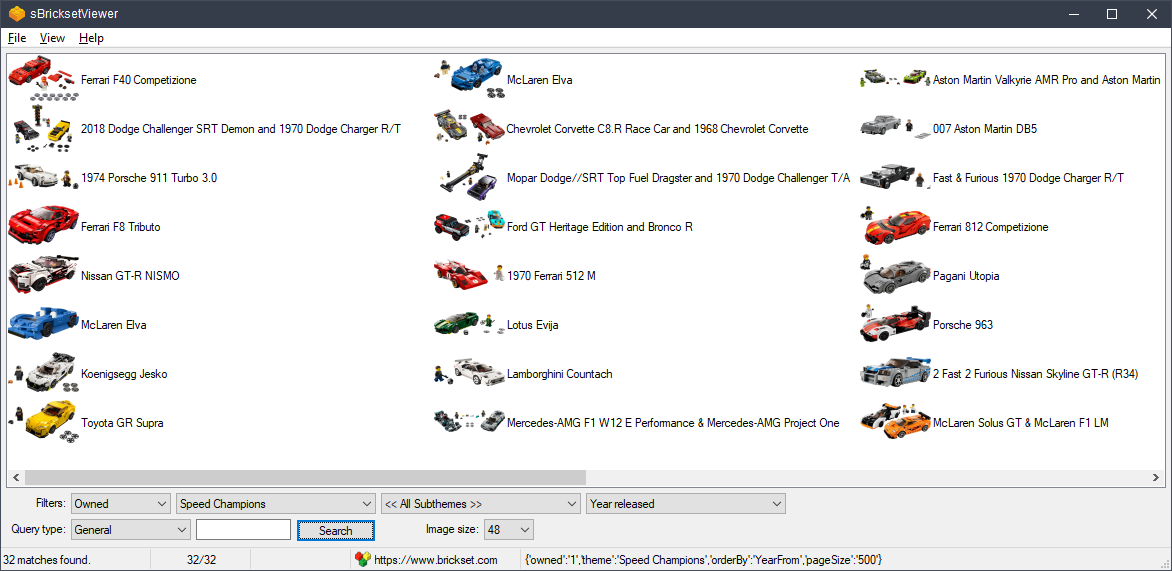1172x571 pixels.
Task: Select the yellow Toyota GR Supra thumbnail
Action: click(x=42, y=422)
